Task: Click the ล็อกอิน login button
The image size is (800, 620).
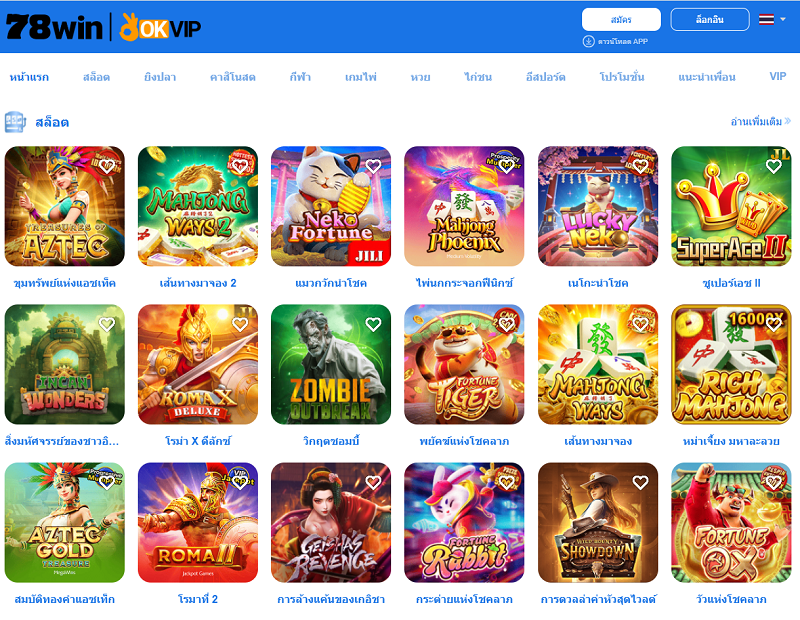Action: point(710,20)
